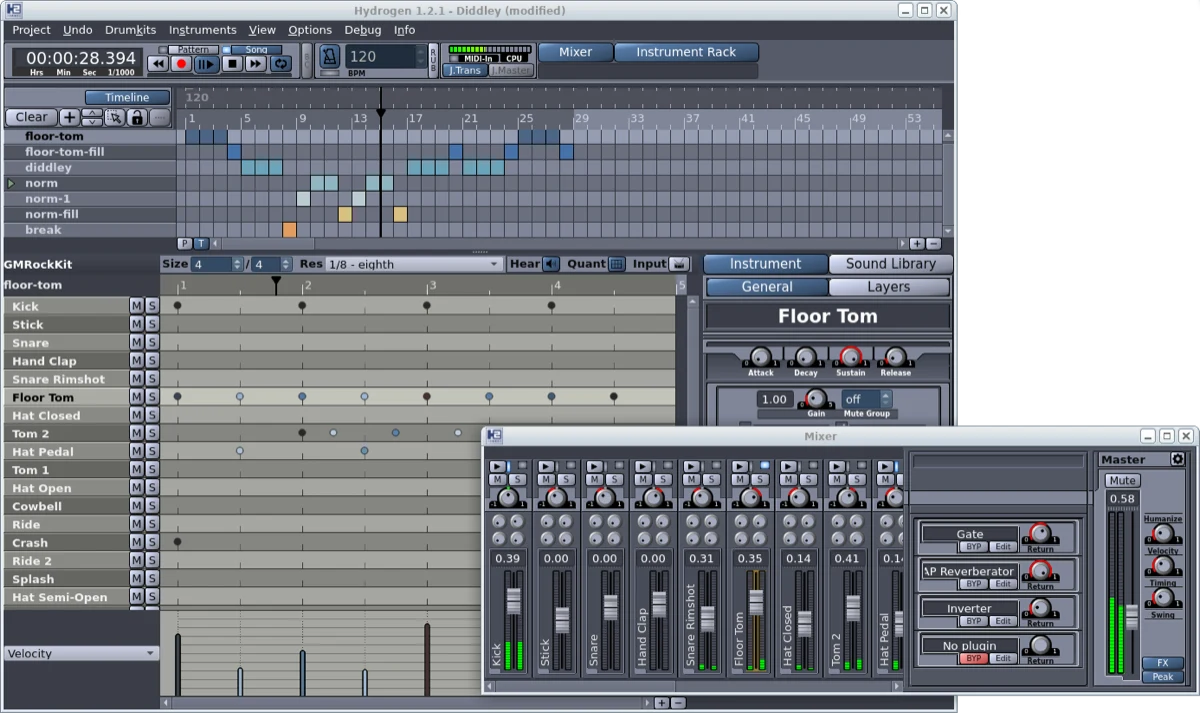Click the Input keyboard icon

coord(679,264)
